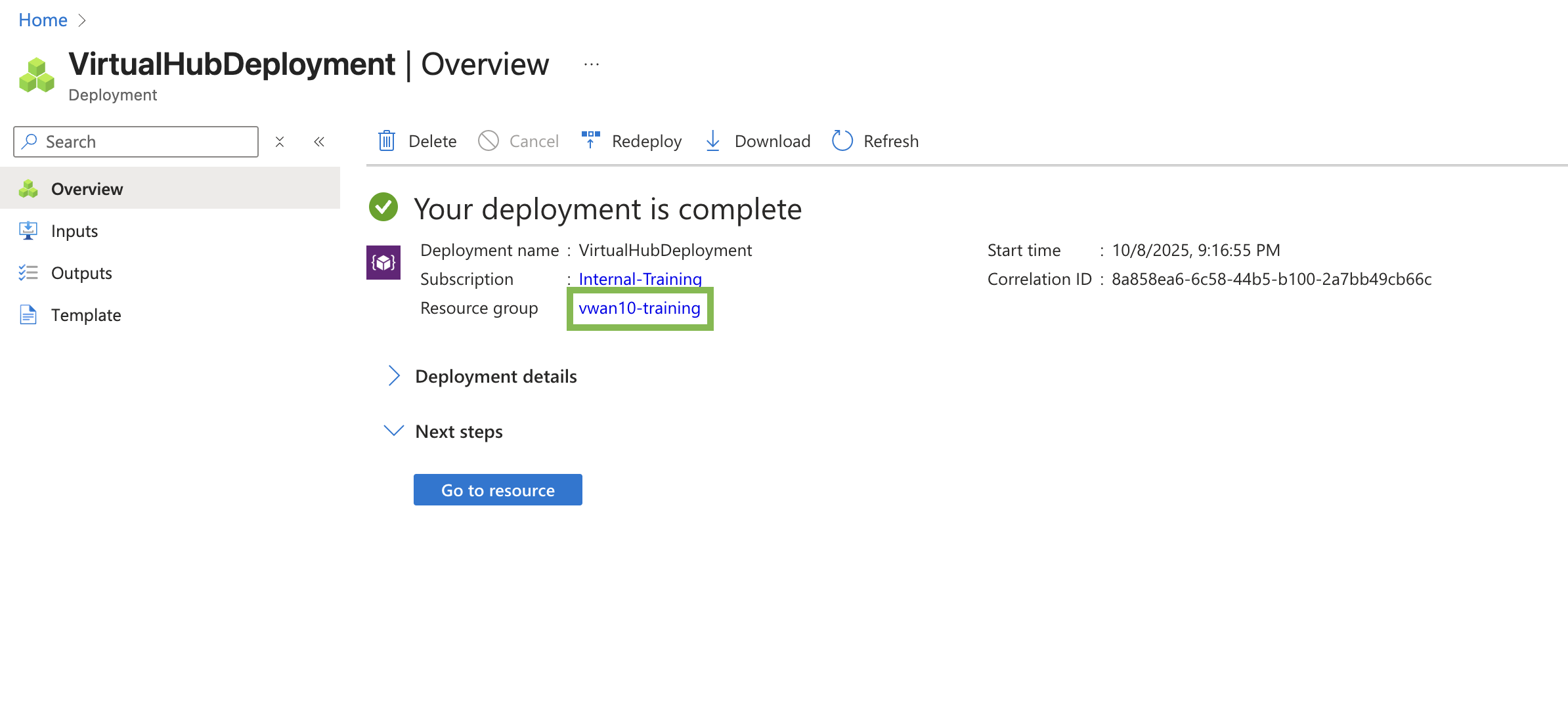Open the Internal-Training subscription link
The image size is (1568, 726).
coord(640,279)
